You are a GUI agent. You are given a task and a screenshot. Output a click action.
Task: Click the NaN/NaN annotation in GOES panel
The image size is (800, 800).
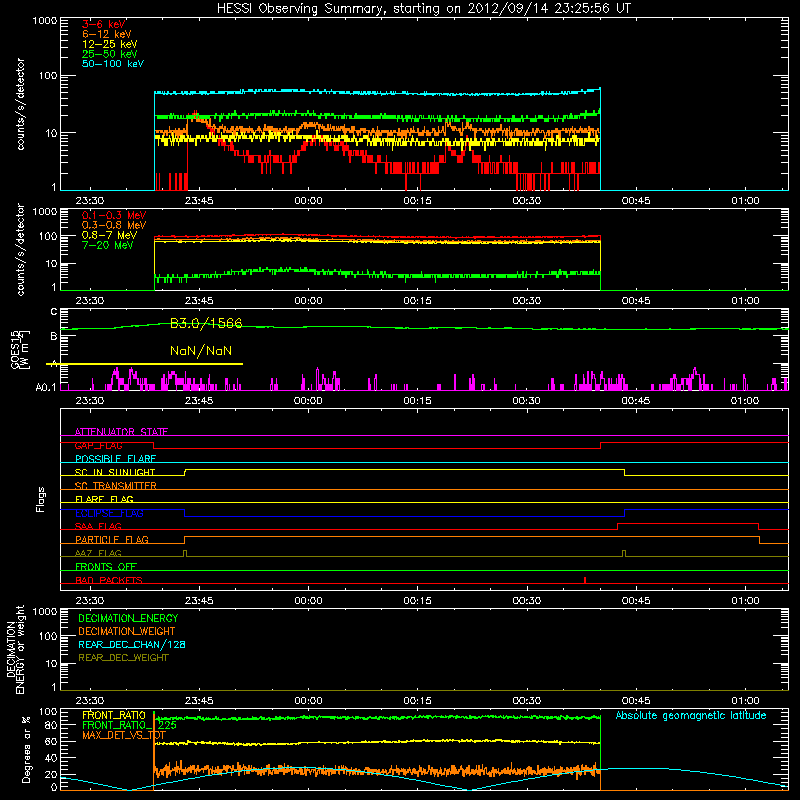201,351
